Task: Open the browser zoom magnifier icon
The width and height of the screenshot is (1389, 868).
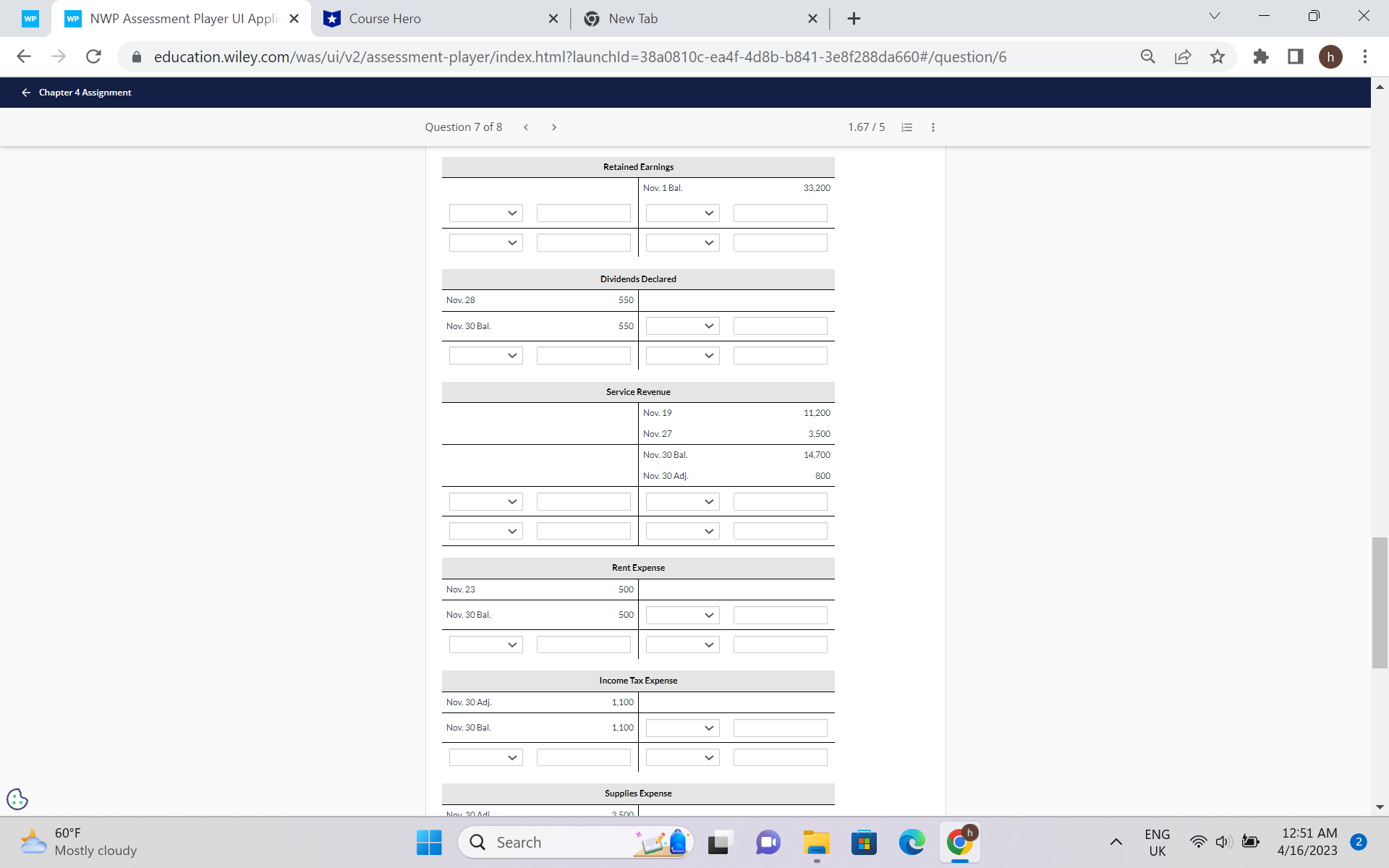Action: point(1147,56)
